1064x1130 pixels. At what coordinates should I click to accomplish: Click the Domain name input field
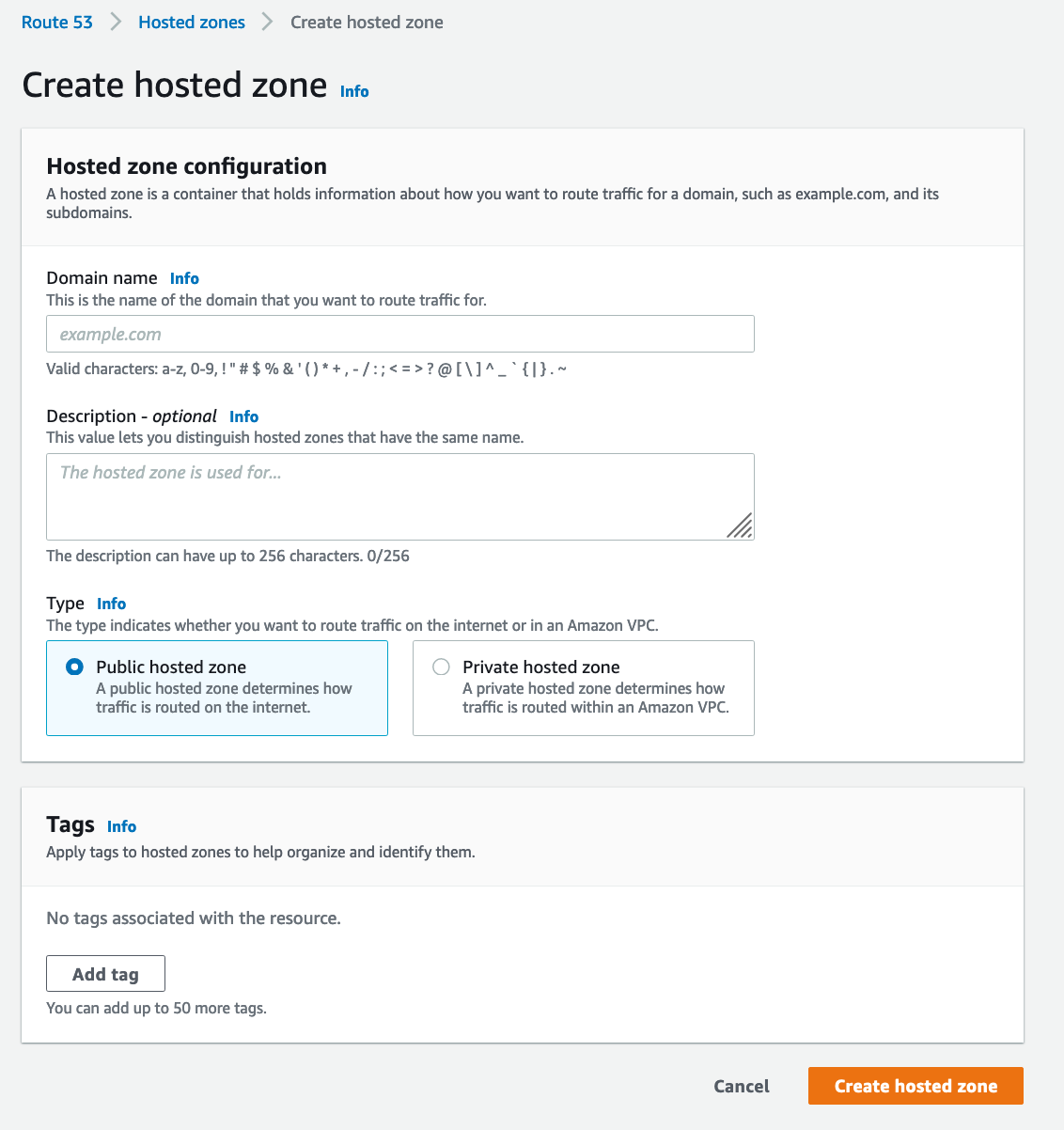[x=400, y=334]
